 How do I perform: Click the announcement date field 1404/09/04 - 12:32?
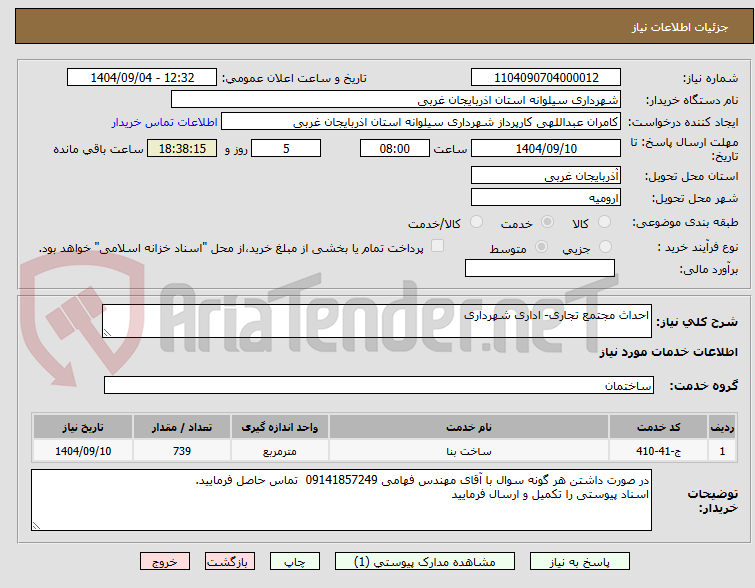[142, 78]
